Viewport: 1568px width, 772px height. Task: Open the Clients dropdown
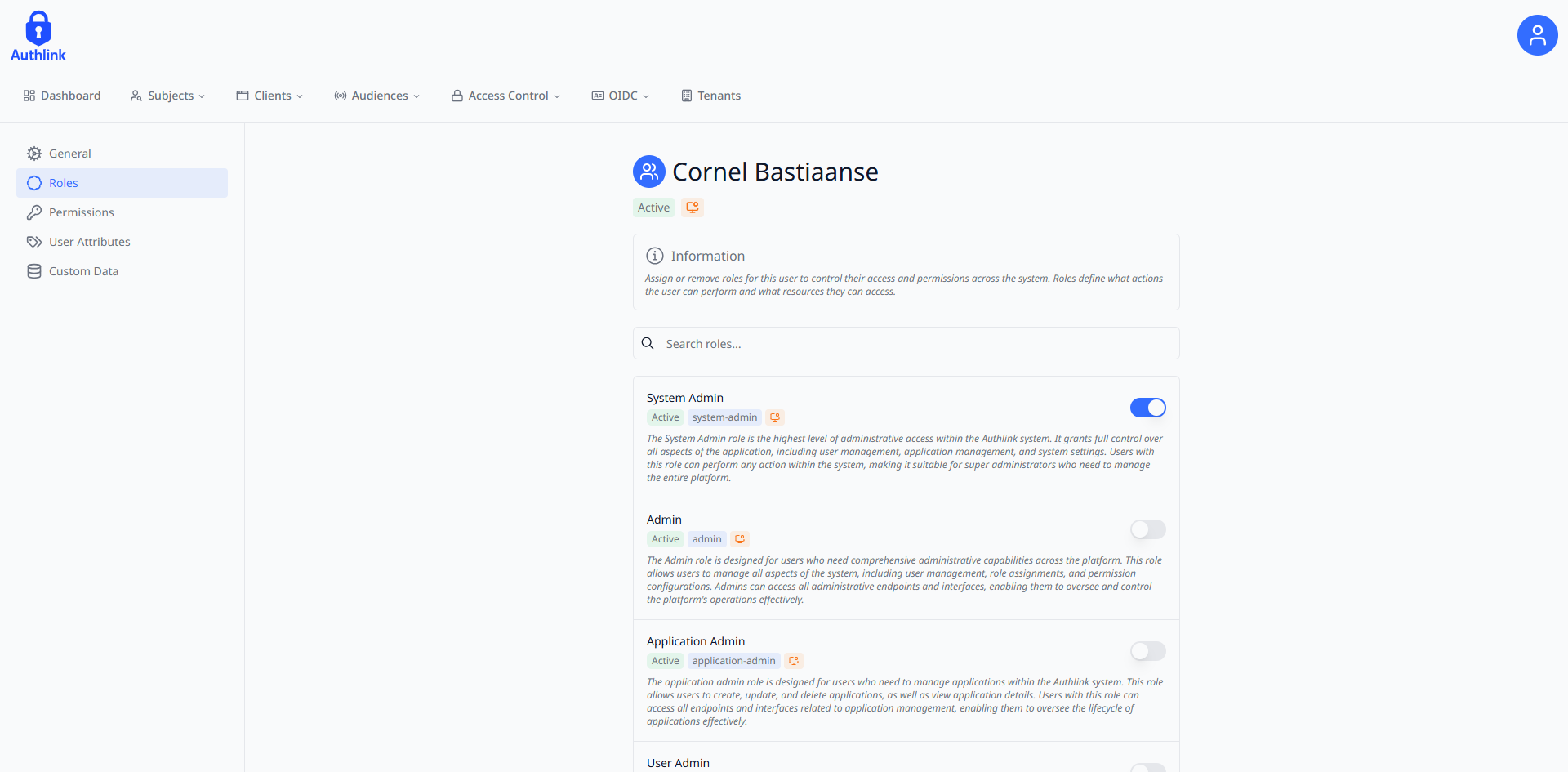(269, 96)
